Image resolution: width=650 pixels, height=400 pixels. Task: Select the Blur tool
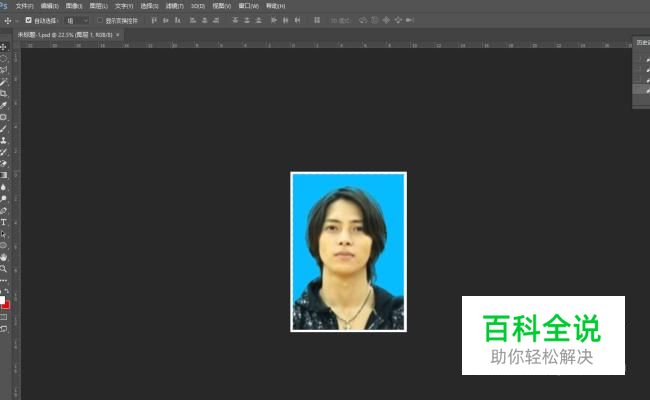3,187
